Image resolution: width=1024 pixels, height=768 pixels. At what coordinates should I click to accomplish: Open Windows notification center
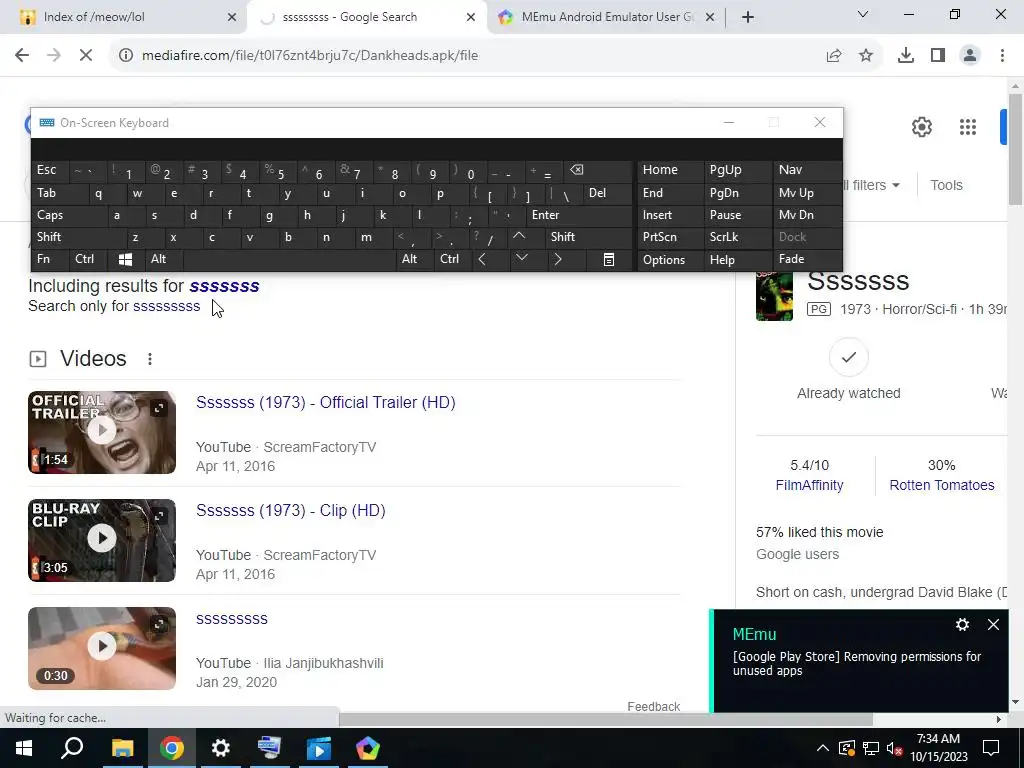[x=991, y=748]
